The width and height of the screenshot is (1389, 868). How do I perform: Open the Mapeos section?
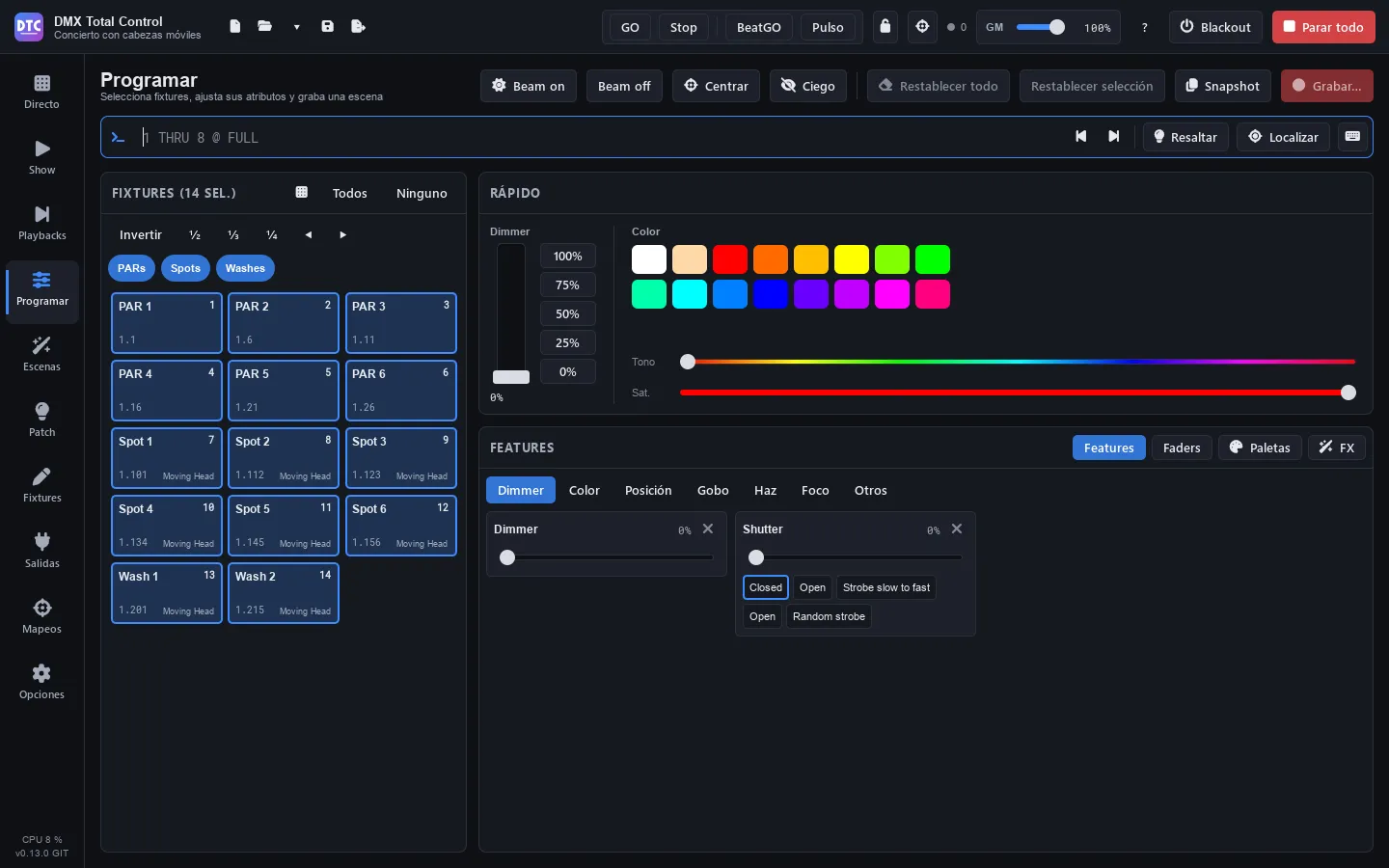[x=41, y=616]
